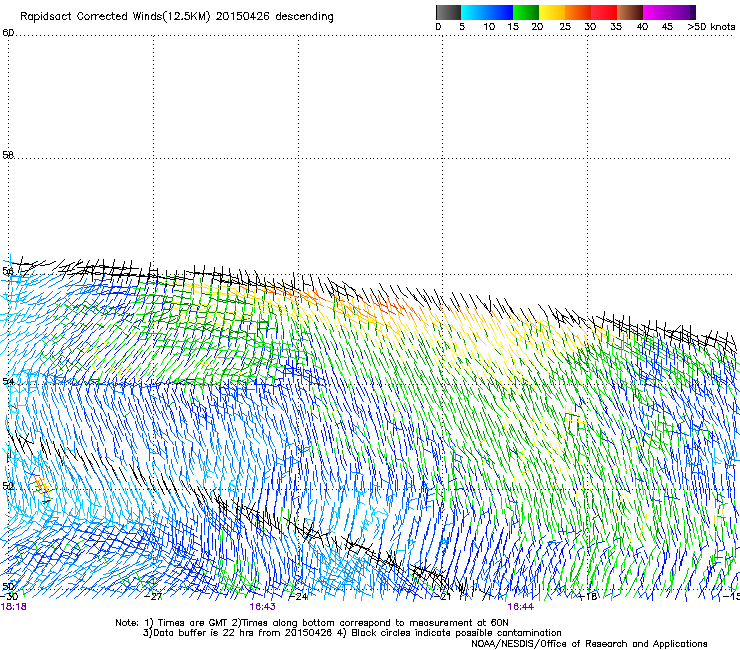
Task: Click the purple time stamp "18:18"
Action: coord(14,607)
